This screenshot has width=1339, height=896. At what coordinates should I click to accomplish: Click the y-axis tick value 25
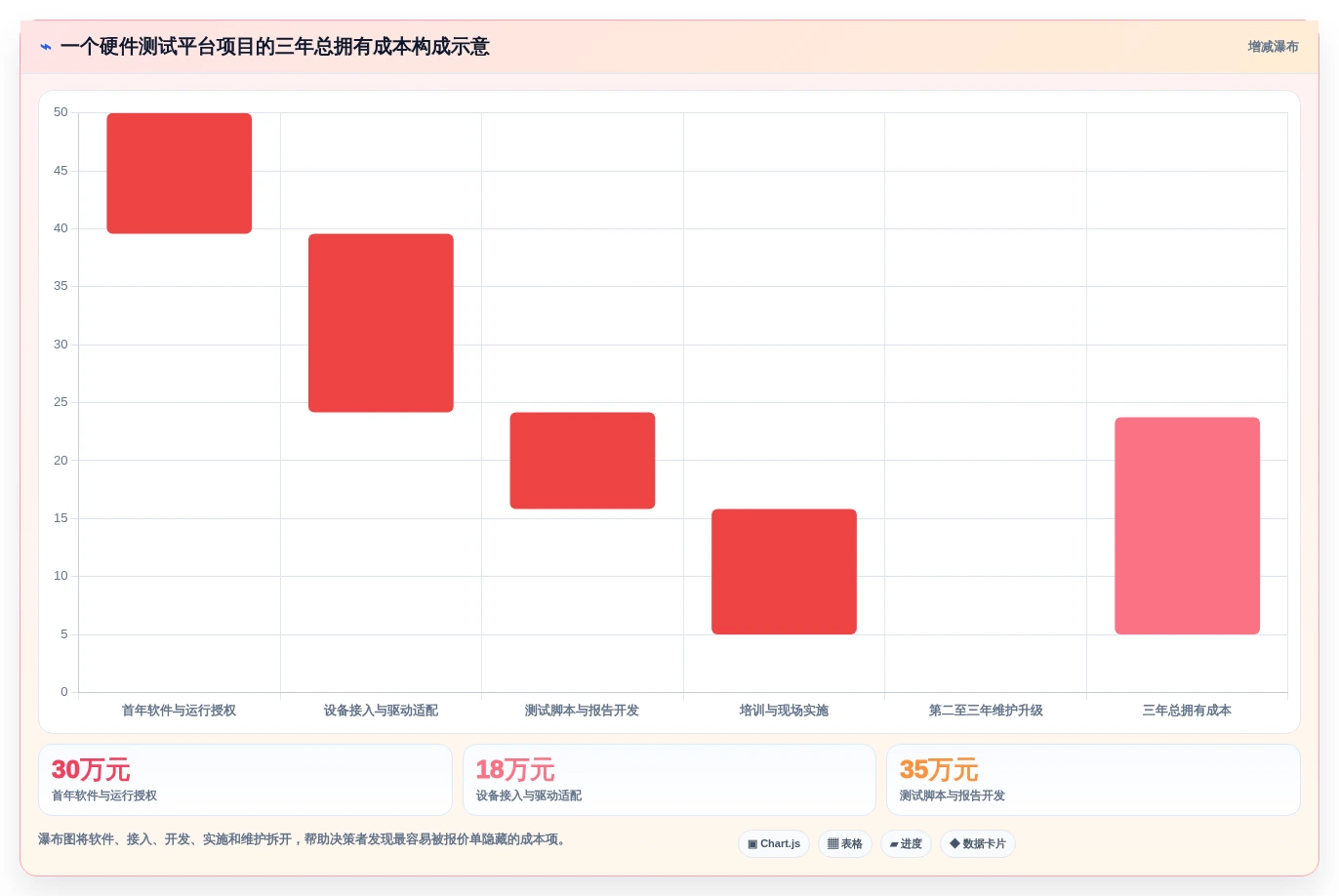pos(61,402)
